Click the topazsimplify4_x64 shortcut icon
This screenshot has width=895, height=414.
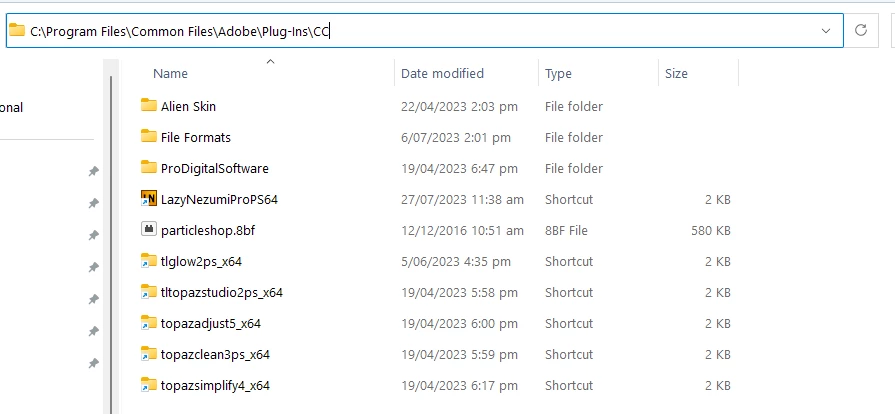click(x=148, y=384)
